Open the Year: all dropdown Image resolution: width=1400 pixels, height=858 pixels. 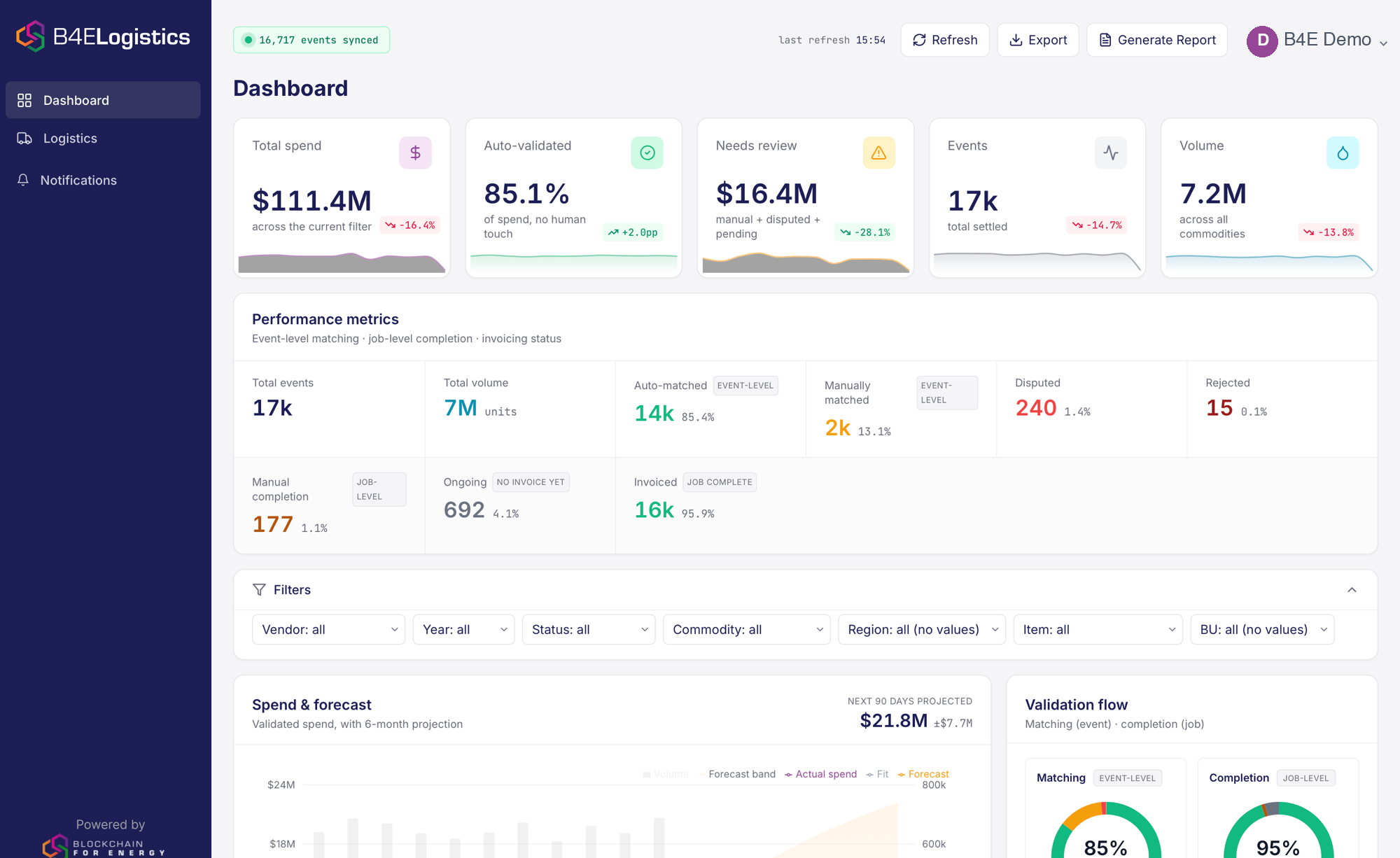(x=463, y=629)
